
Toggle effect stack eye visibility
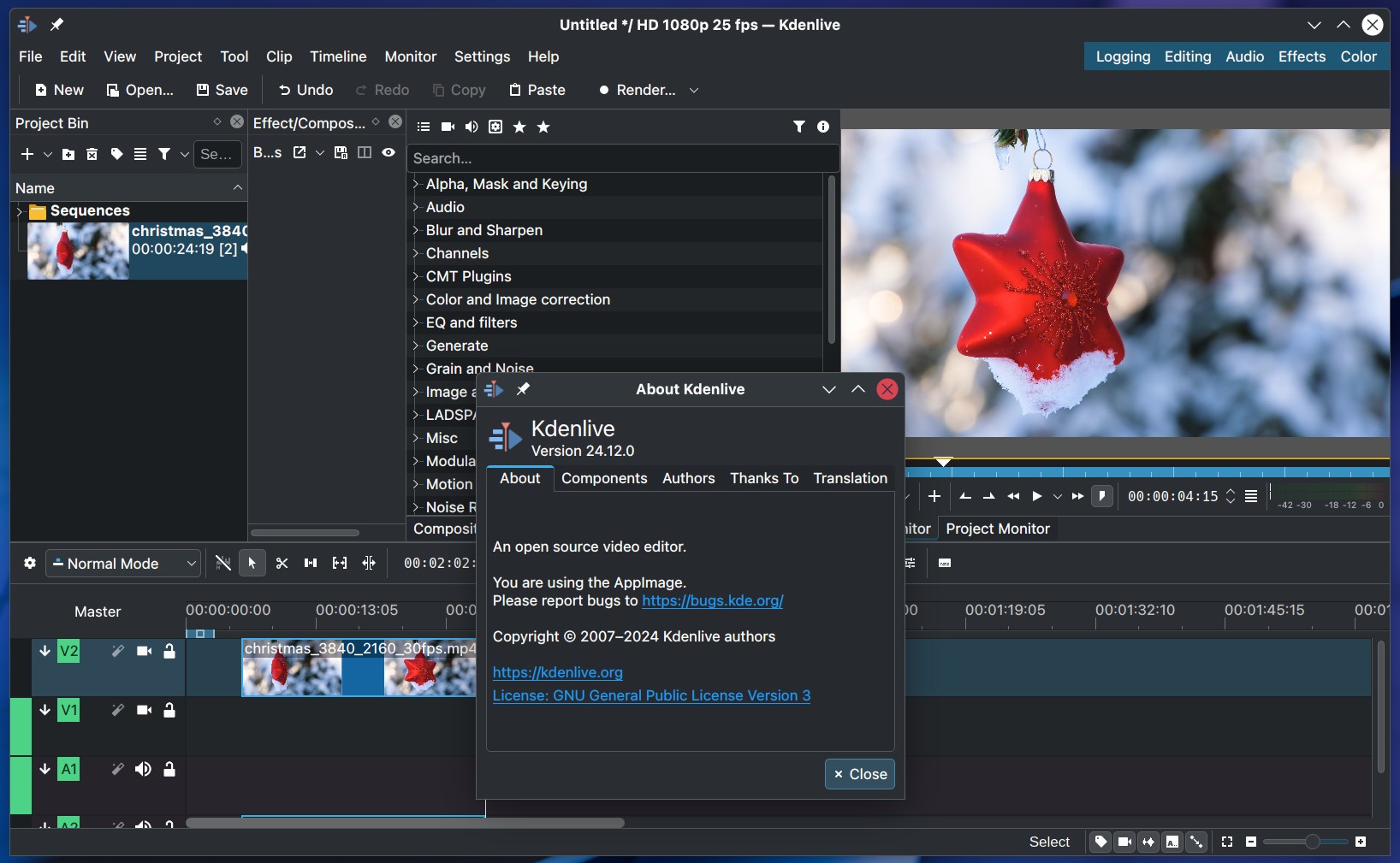click(x=389, y=152)
